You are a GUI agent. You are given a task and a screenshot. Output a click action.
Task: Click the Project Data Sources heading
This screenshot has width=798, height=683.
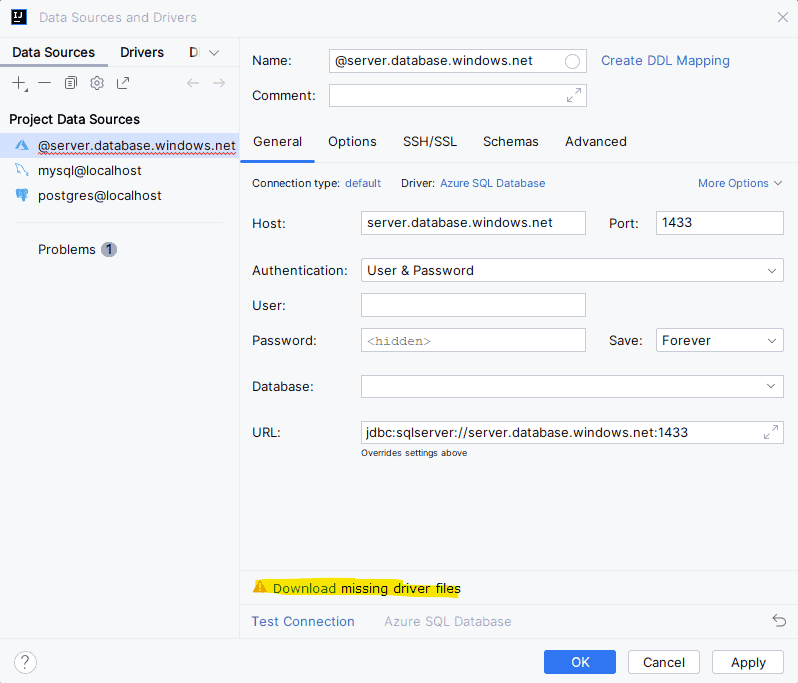click(74, 119)
